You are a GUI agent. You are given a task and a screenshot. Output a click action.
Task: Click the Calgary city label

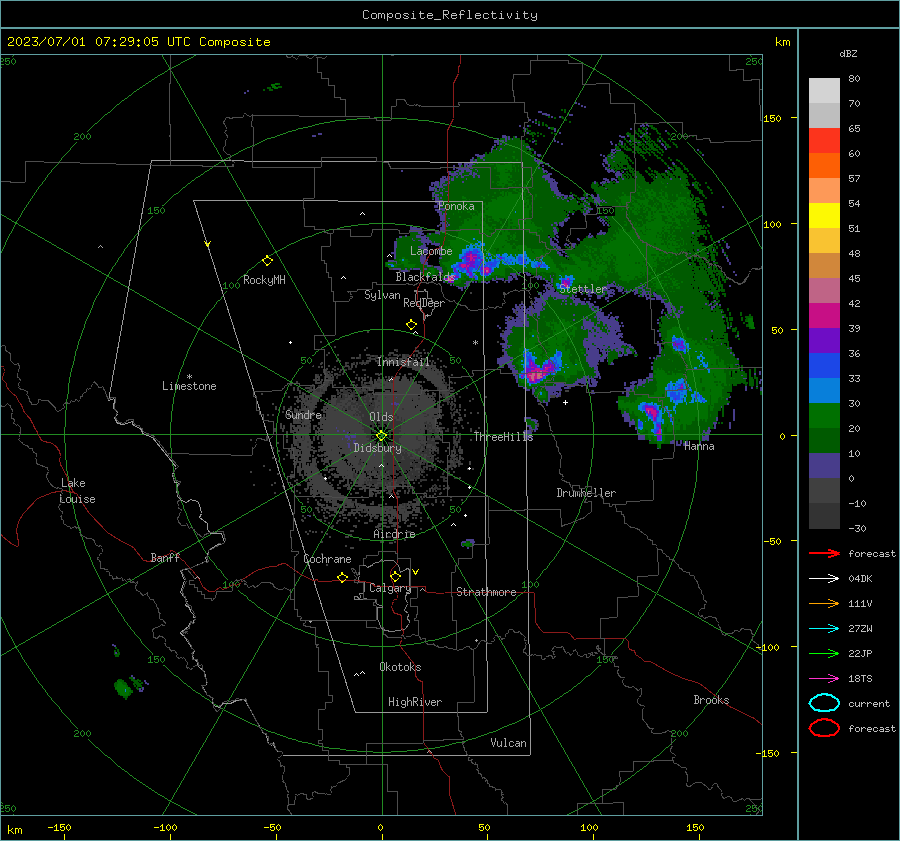(390, 588)
